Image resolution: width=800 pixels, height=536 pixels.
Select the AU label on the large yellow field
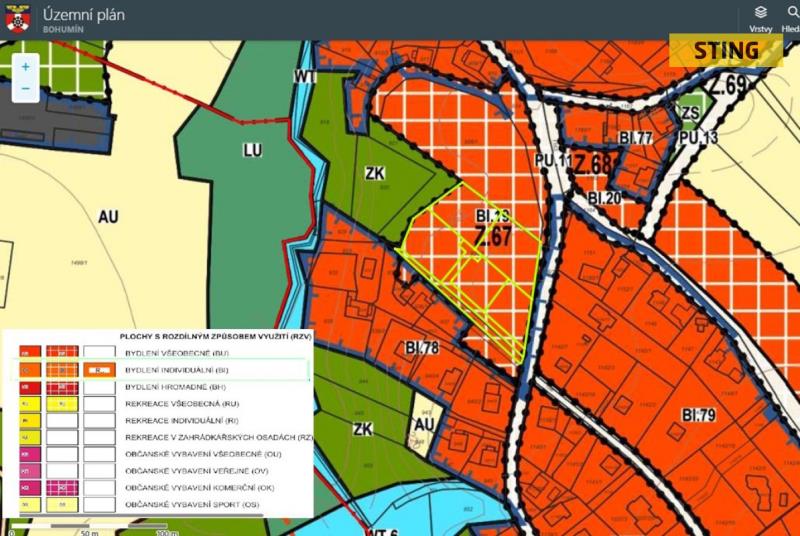pyautogui.click(x=108, y=217)
